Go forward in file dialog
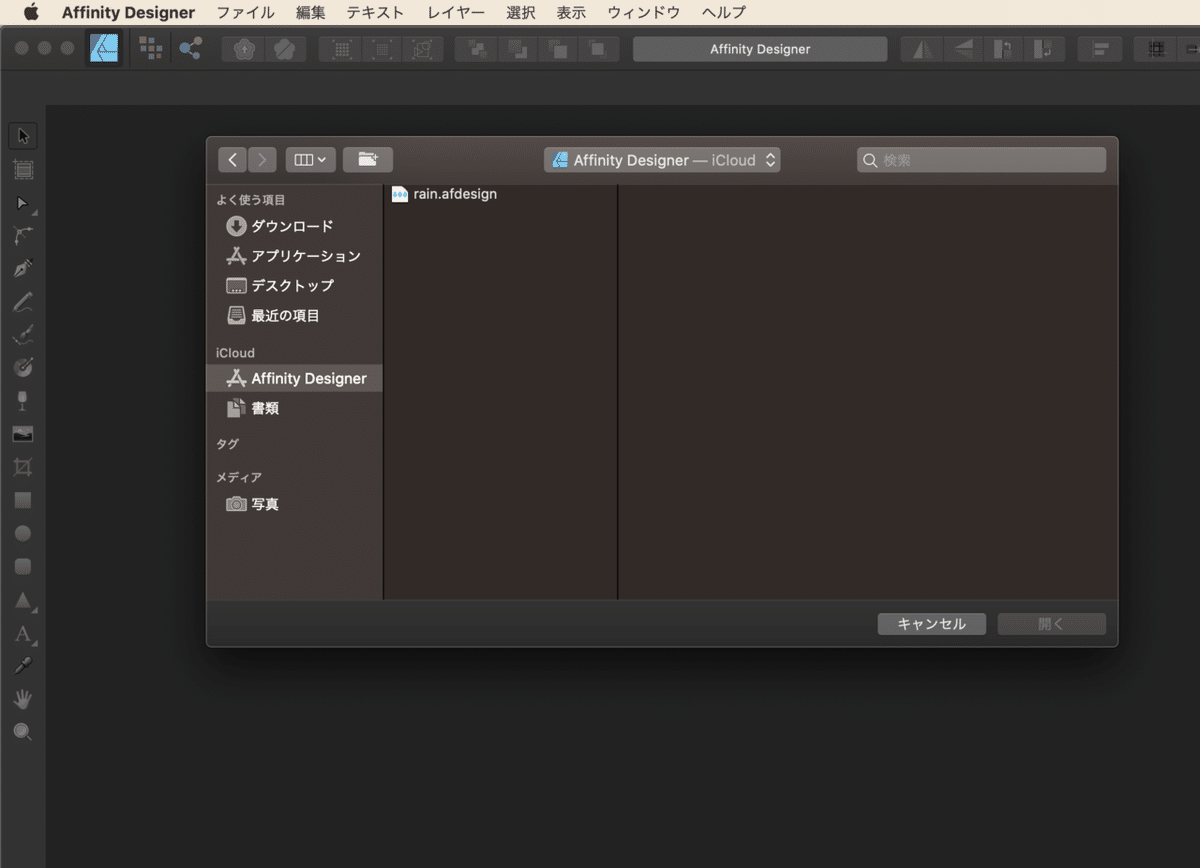 pyautogui.click(x=263, y=160)
